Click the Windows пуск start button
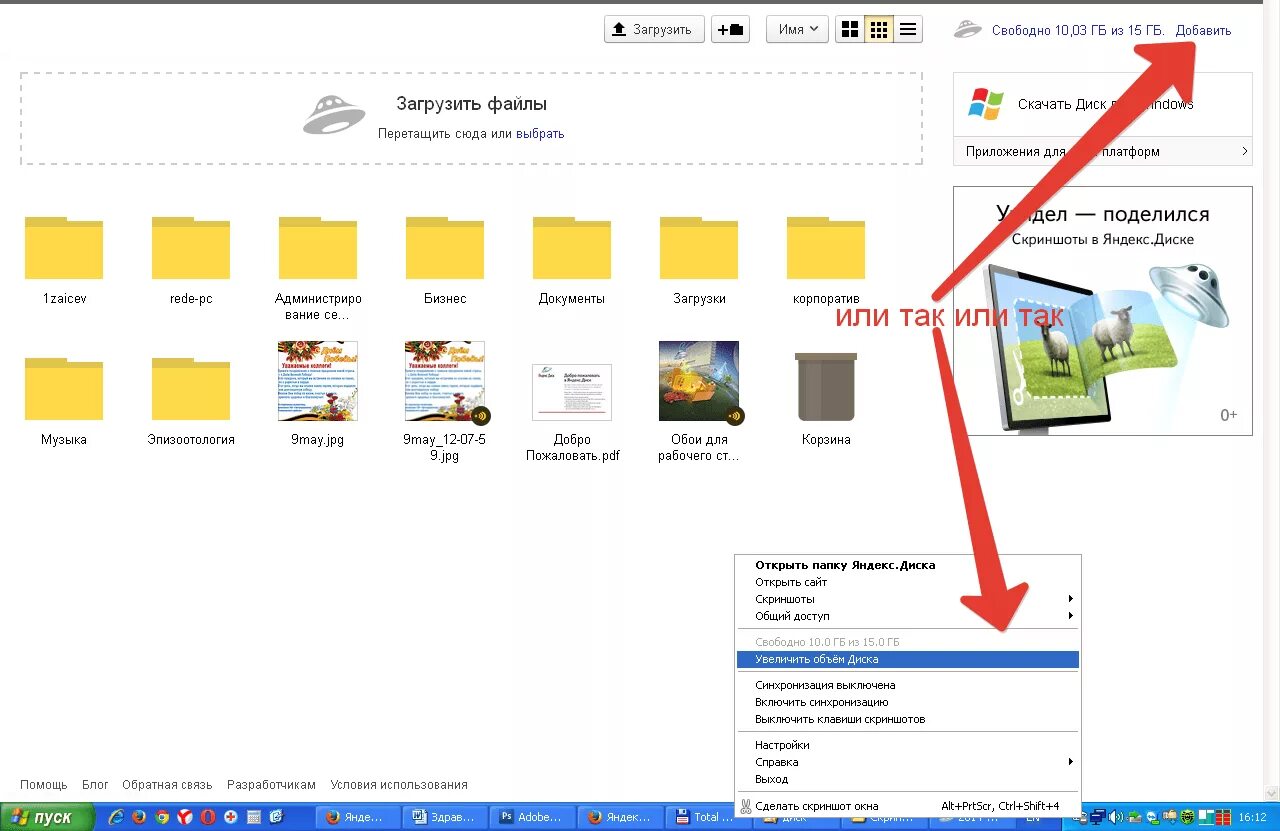The width and height of the screenshot is (1280, 831). pyautogui.click(x=47, y=817)
